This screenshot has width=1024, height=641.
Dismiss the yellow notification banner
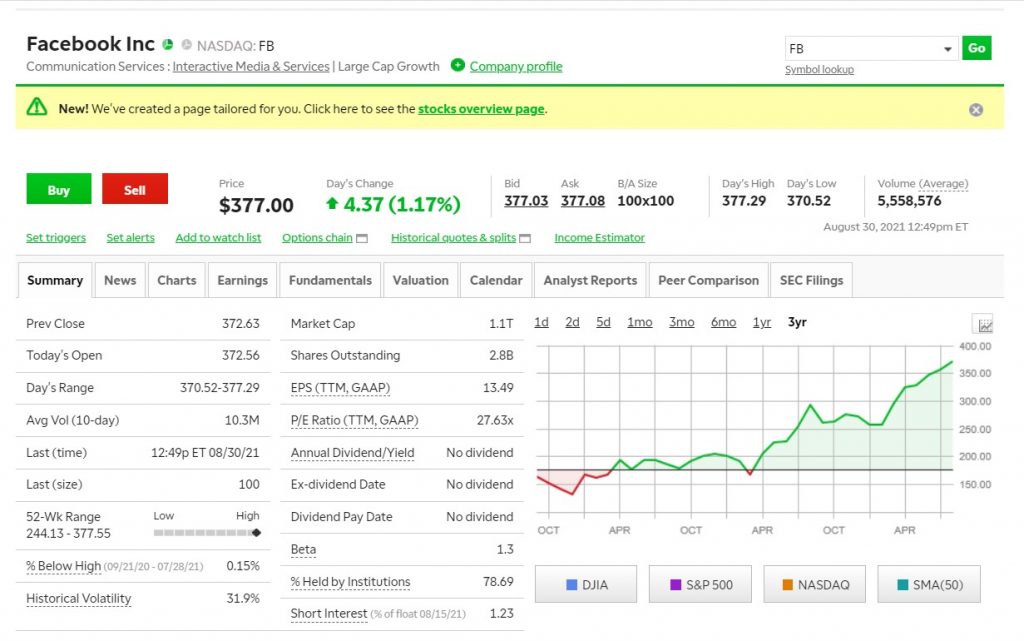click(976, 110)
